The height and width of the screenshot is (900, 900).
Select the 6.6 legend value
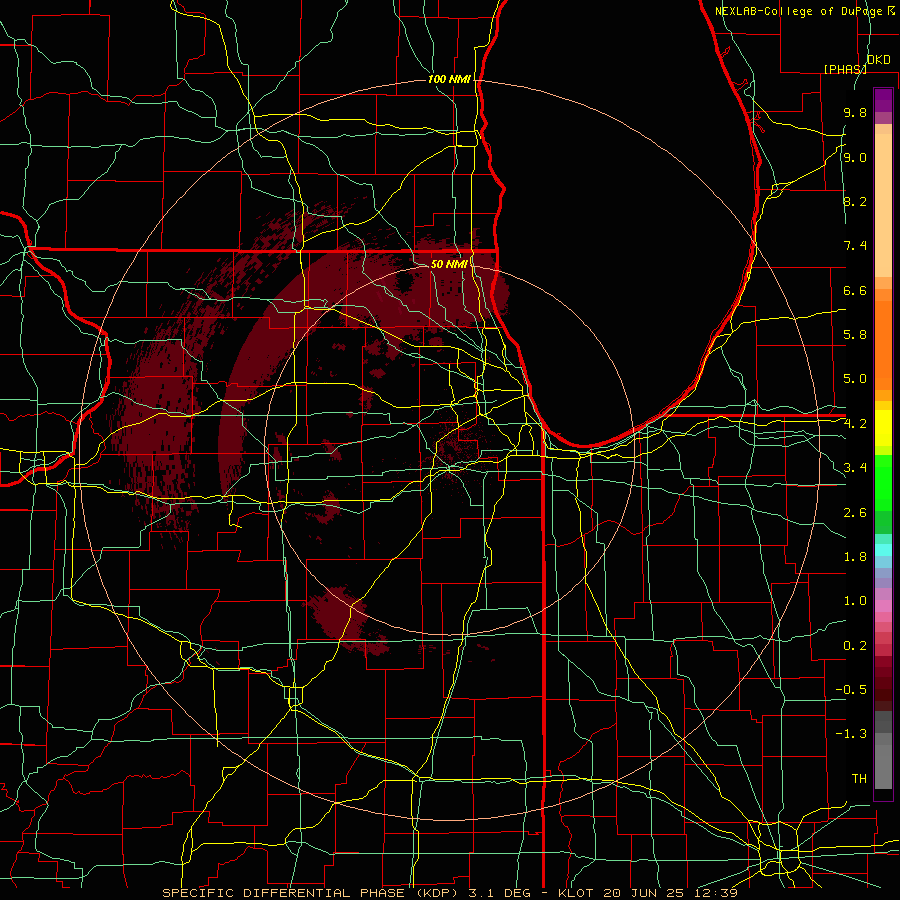(855, 290)
